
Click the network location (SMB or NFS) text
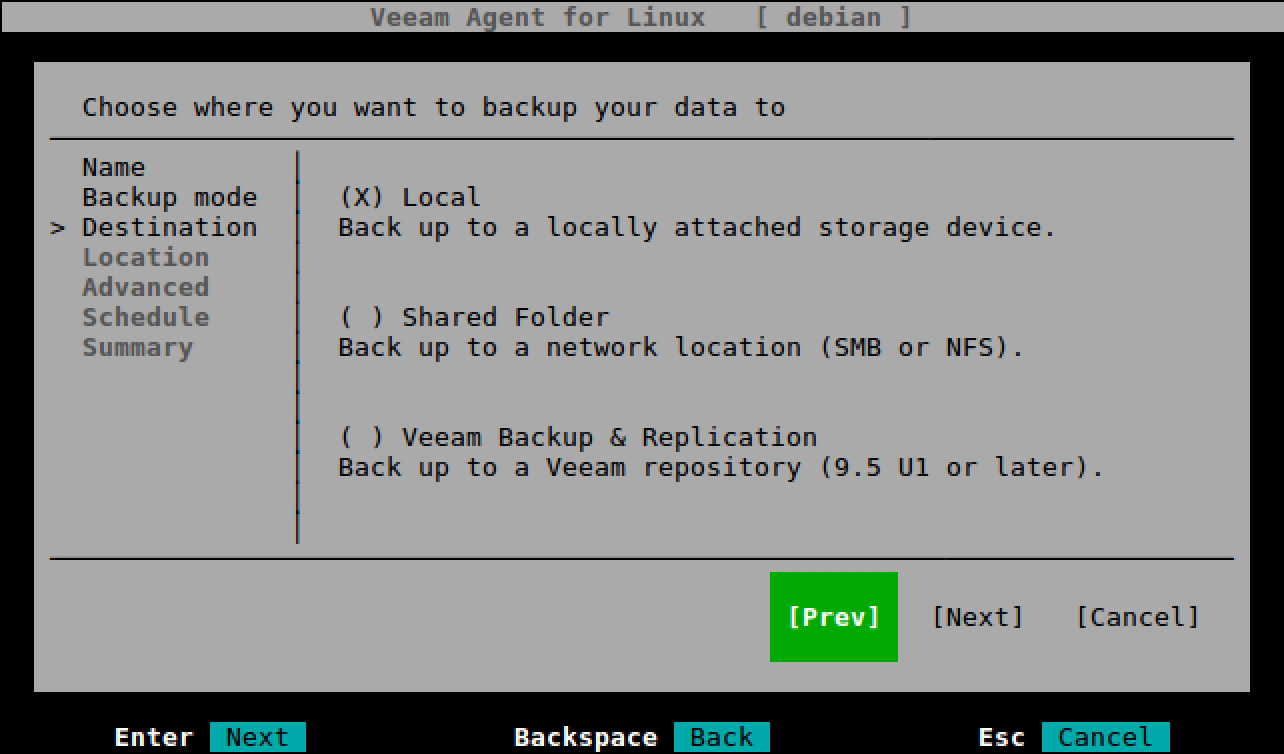681,347
